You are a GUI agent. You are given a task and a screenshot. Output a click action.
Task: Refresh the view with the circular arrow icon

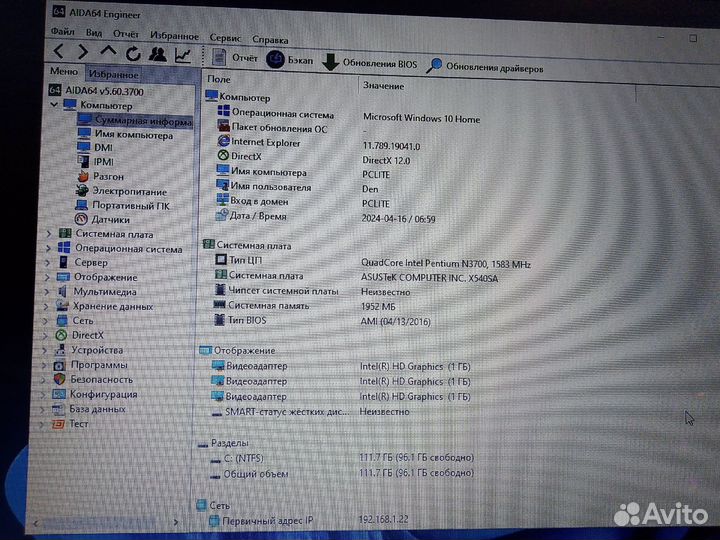(133, 54)
